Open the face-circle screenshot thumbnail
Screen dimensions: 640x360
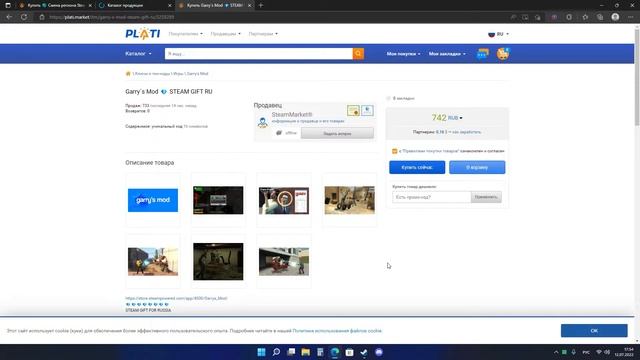tap(284, 200)
